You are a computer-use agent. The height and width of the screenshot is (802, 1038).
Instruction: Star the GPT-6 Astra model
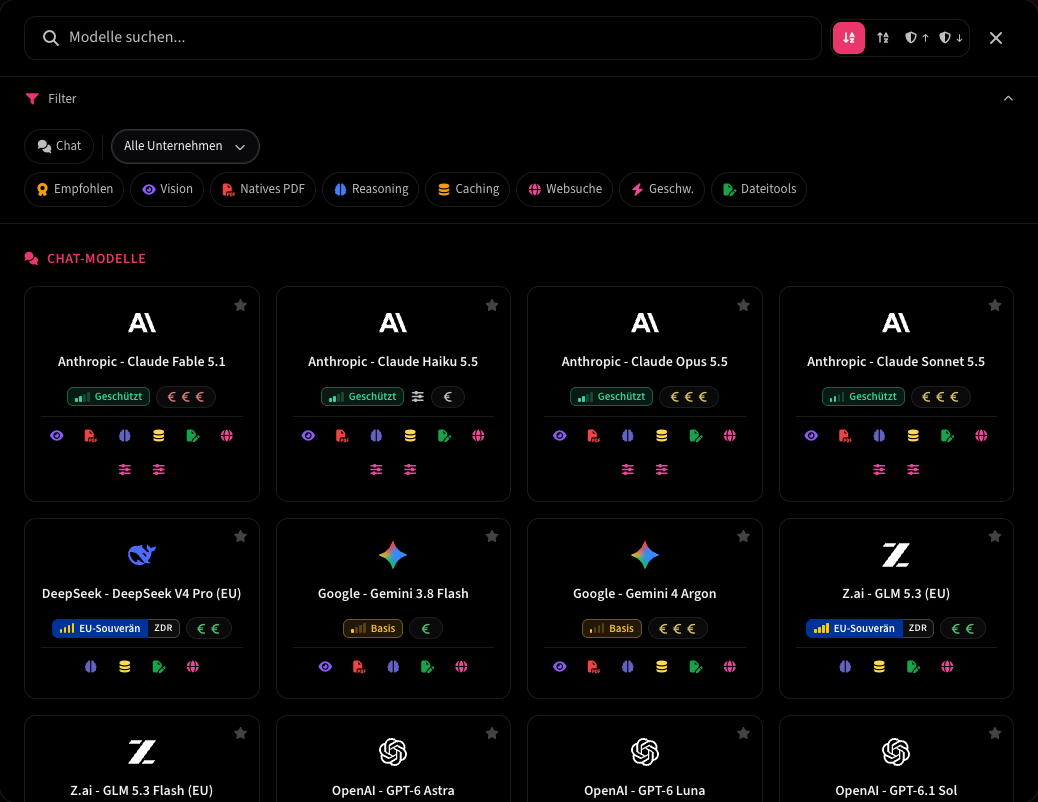point(492,733)
